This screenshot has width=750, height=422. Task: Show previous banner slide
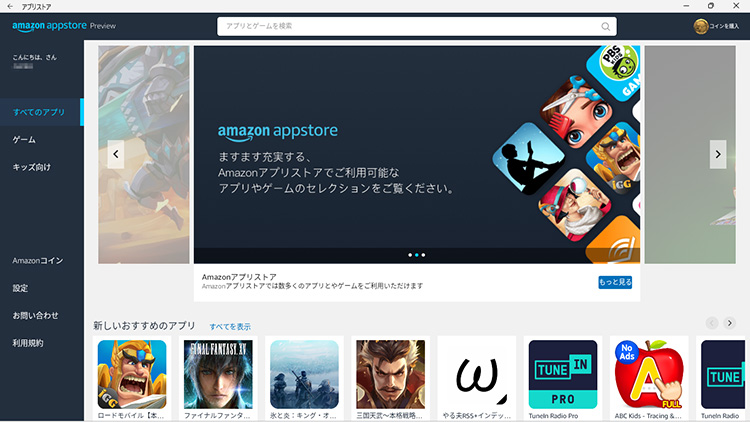pos(116,154)
